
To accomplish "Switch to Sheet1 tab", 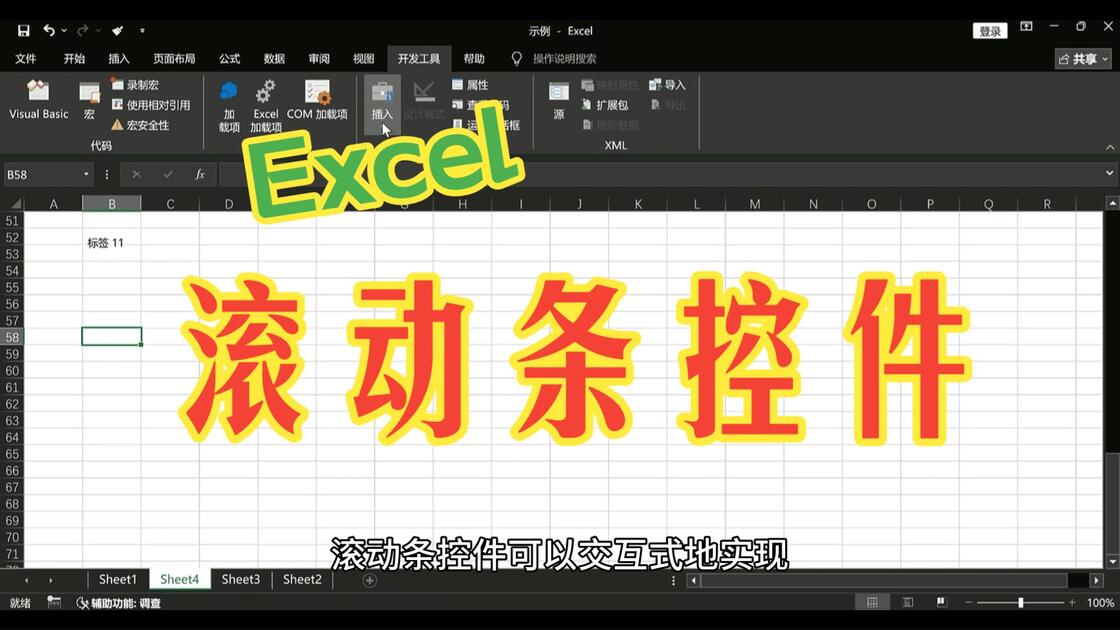I will point(117,579).
